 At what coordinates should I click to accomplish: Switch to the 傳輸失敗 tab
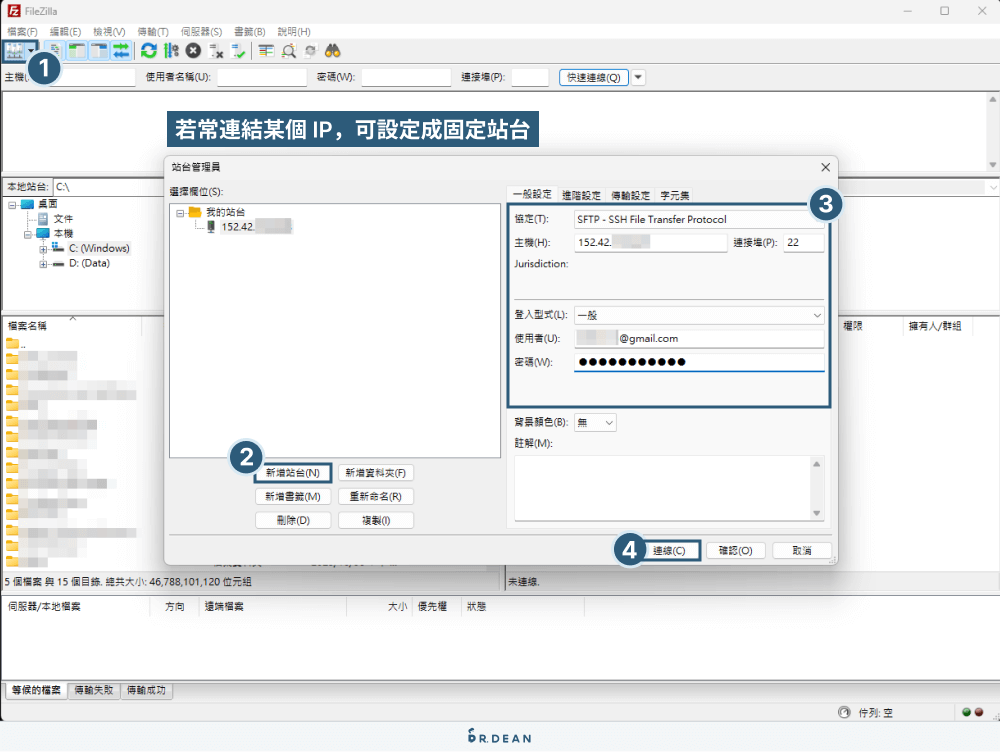tap(92, 690)
